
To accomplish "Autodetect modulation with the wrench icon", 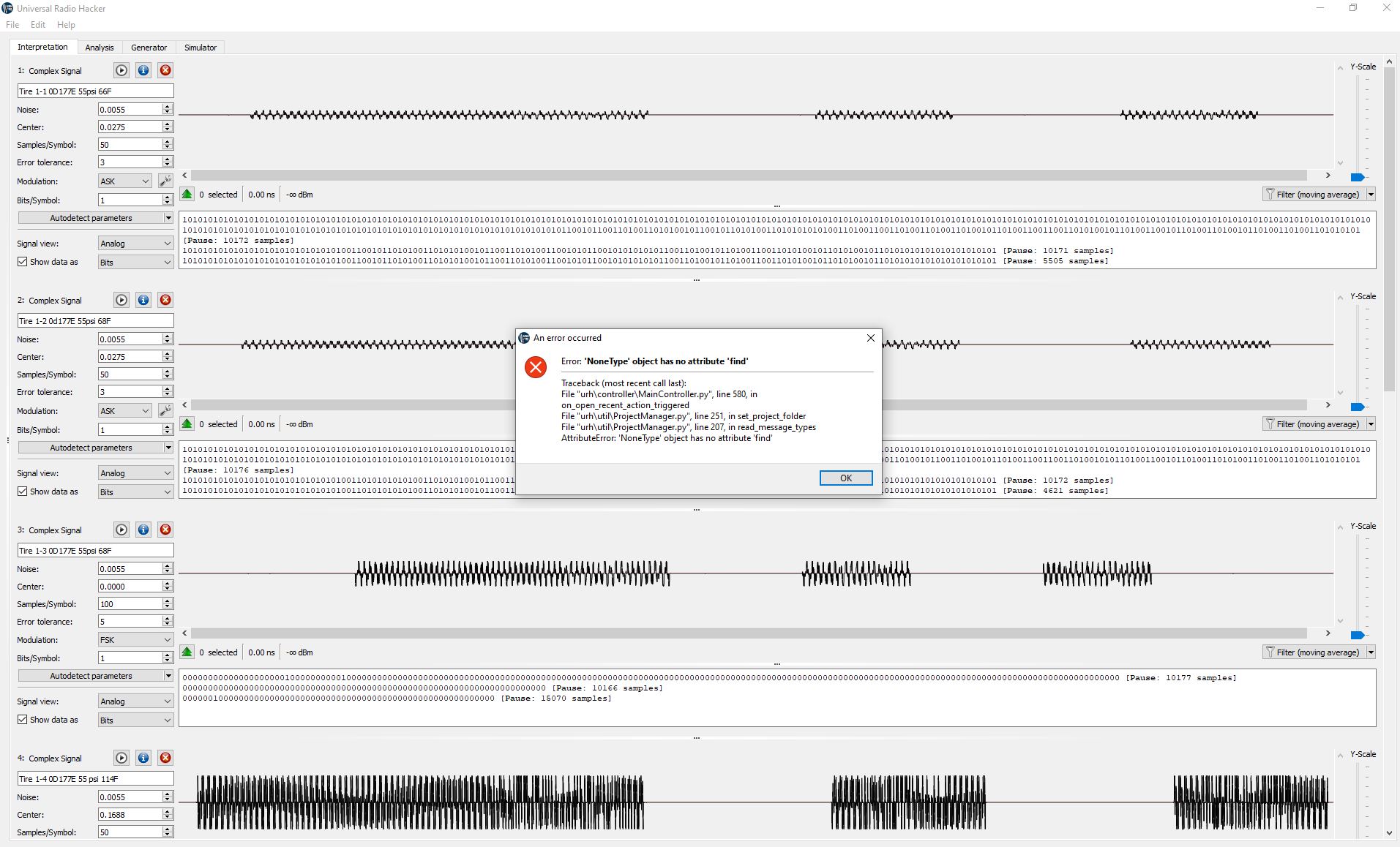I will pos(165,180).
